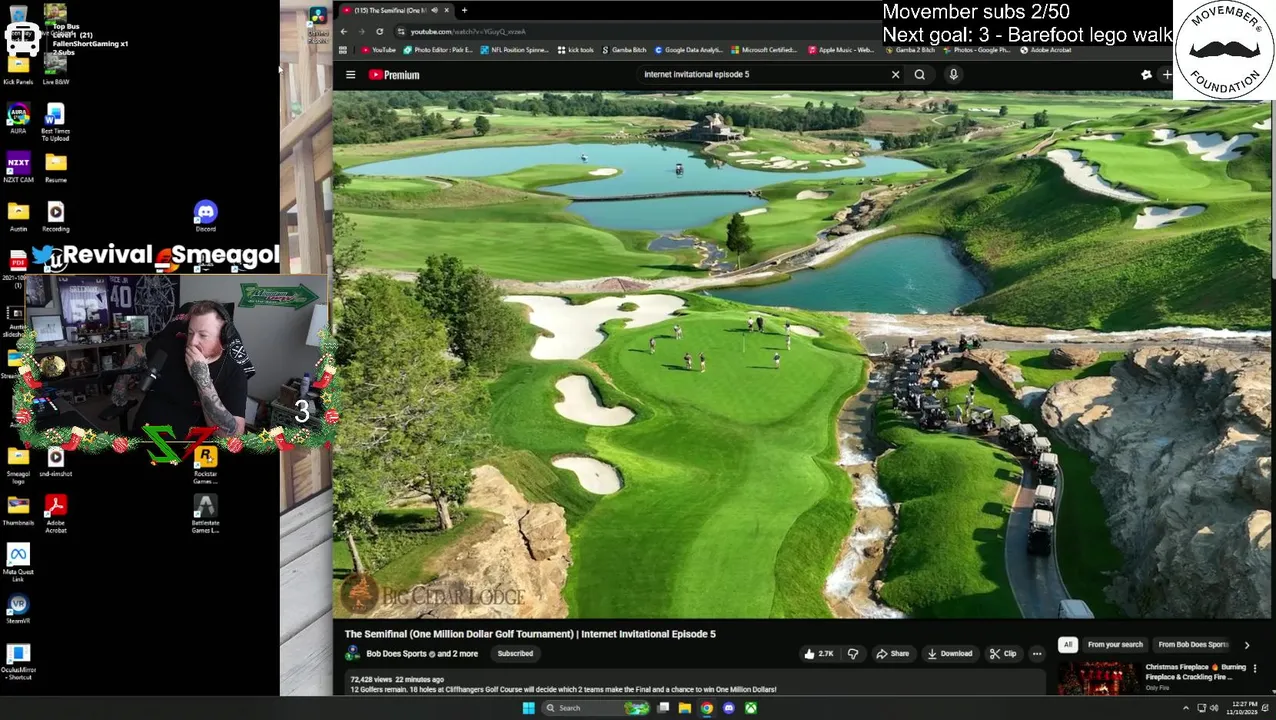Open Discord from the taskbar
The width and height of the screenshot is (1276, 720).
click(728, 708)
